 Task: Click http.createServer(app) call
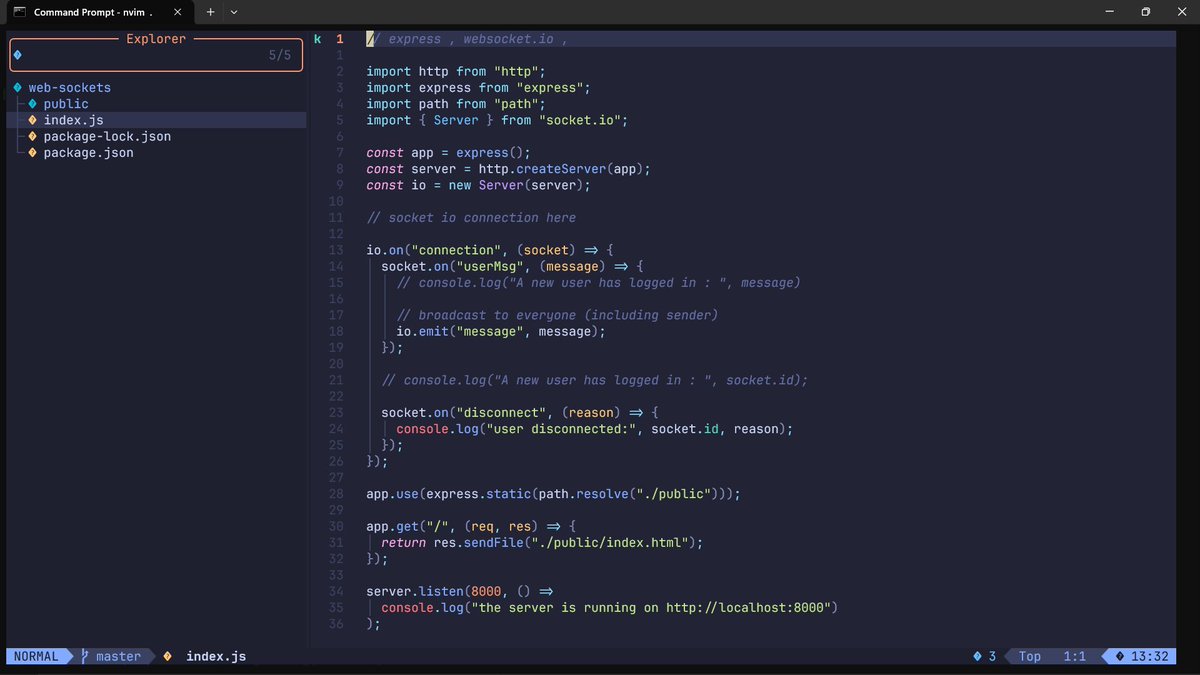point(560,169)
